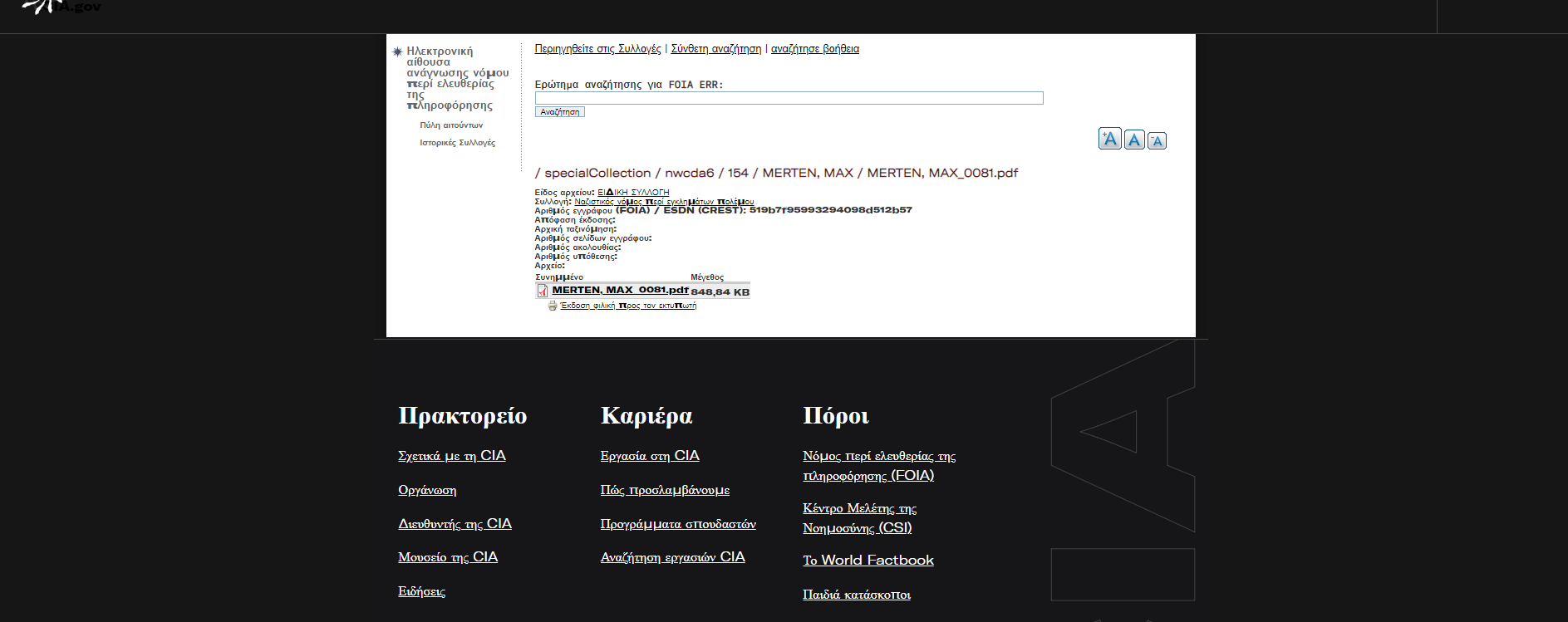Image resolution: width=1568 pixels, height=622 pixels.
Task: Open the Σύνθετη αναζήτηση link
Action: [x=715, y=49]
